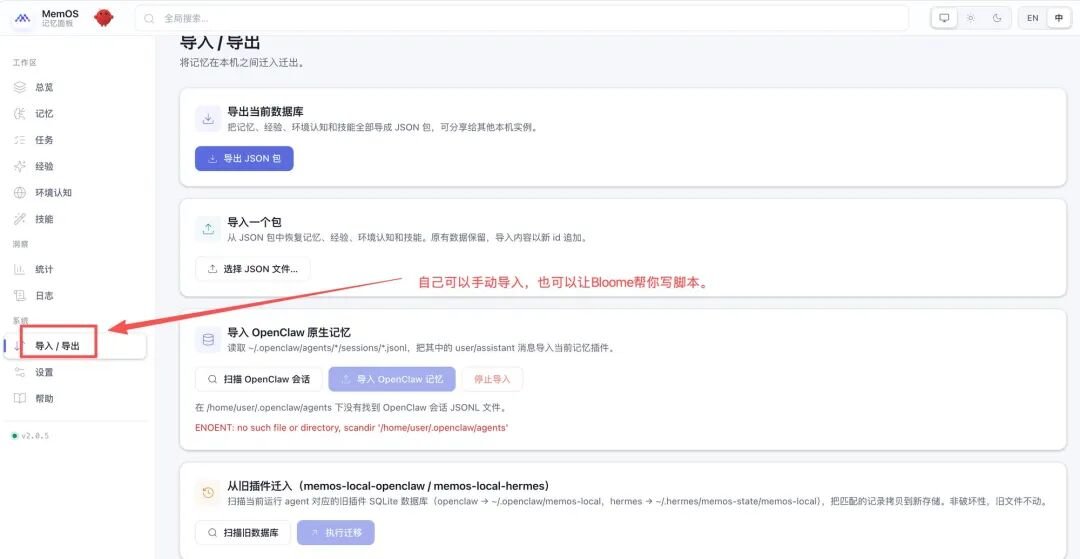Select the system theme monitor icon
The height and width of the screenshot is (559, 1080).
tap(944, 19)
